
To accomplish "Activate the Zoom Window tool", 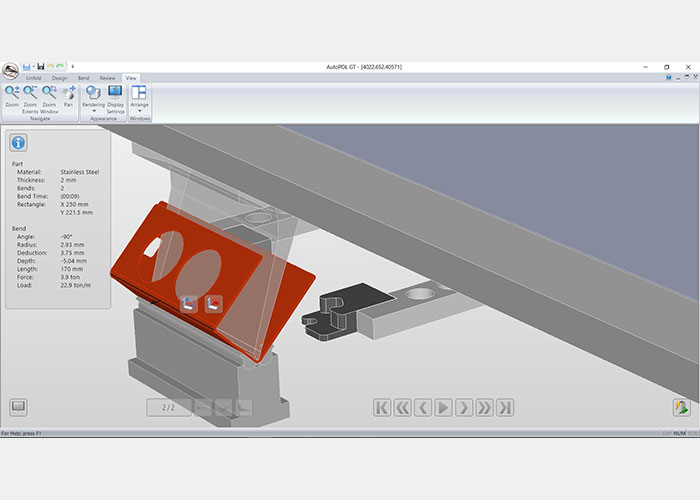I will coord(49,96).
